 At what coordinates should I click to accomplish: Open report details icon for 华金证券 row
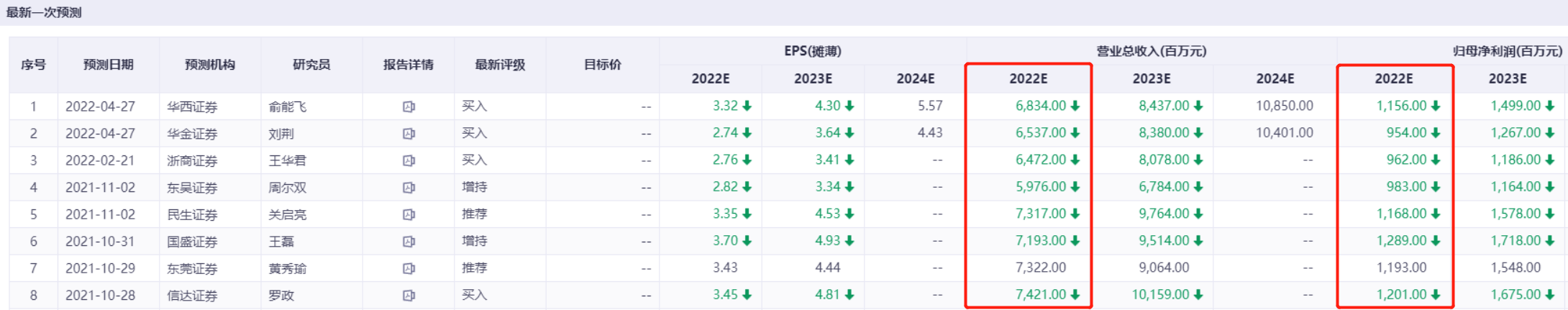[409, 134]
